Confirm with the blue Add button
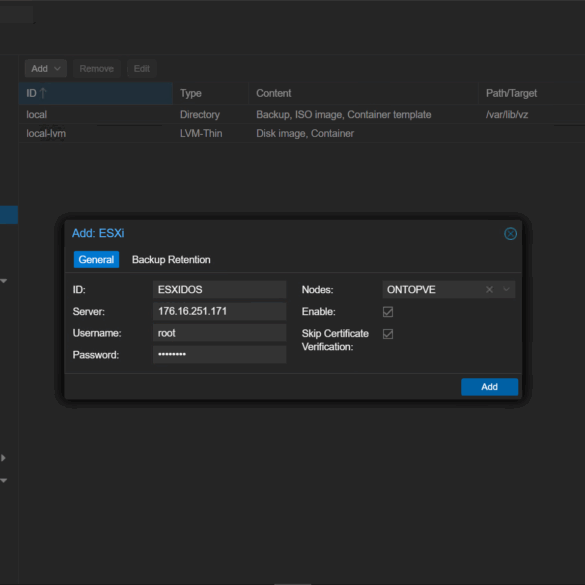This screenshot has height=585, width=585. pos(489,387)
